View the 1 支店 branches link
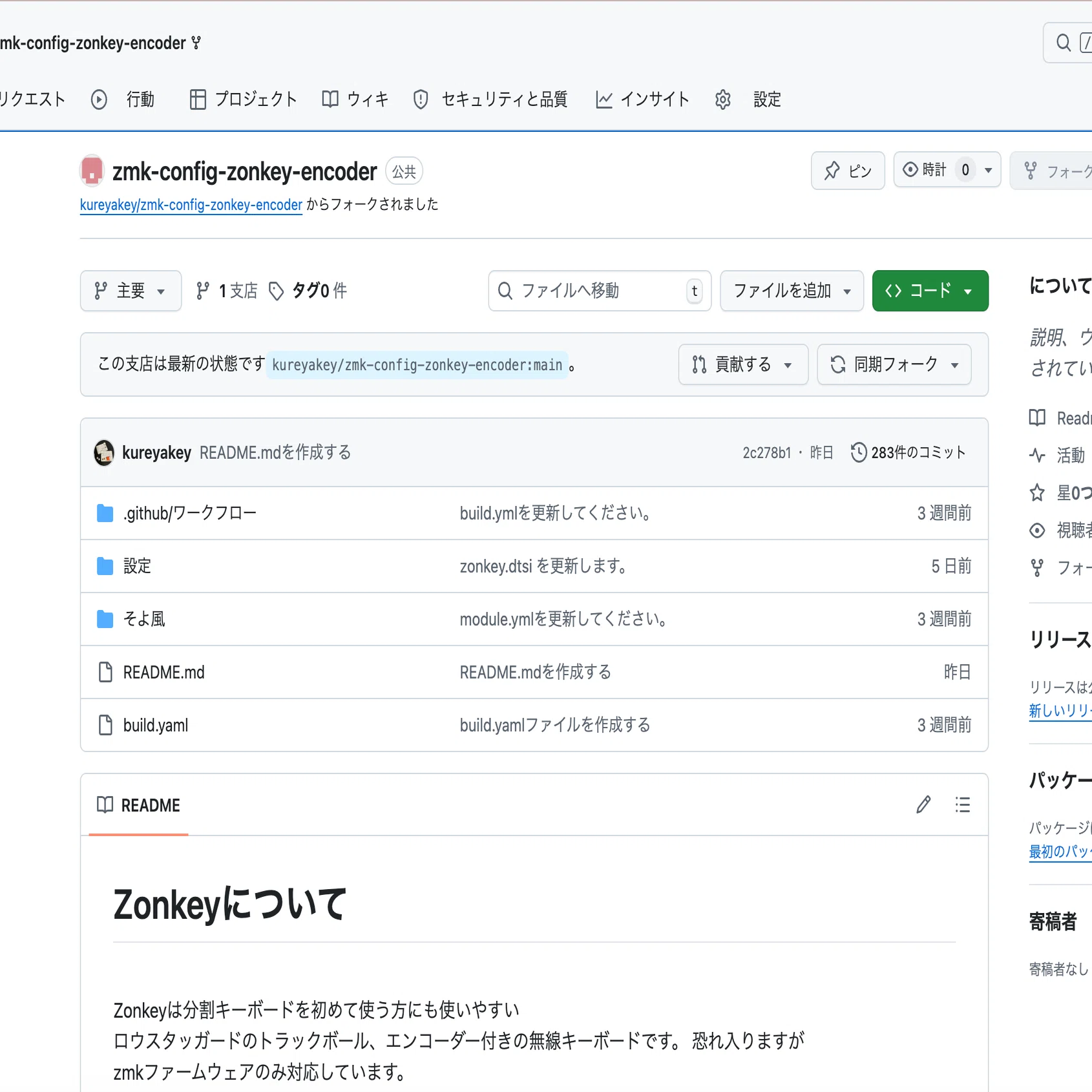The width and height of the screenshot is (1092, 1092). point(226,291)
